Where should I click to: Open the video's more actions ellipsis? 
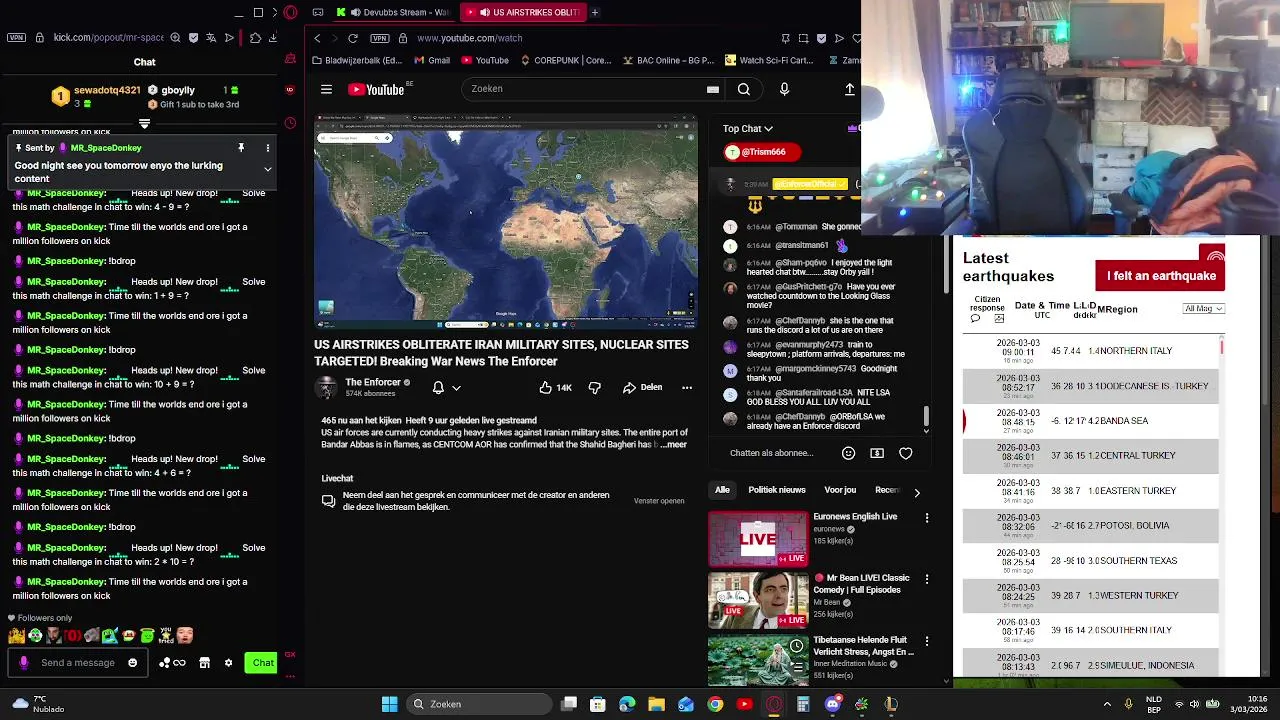click(x=687, y=387)
